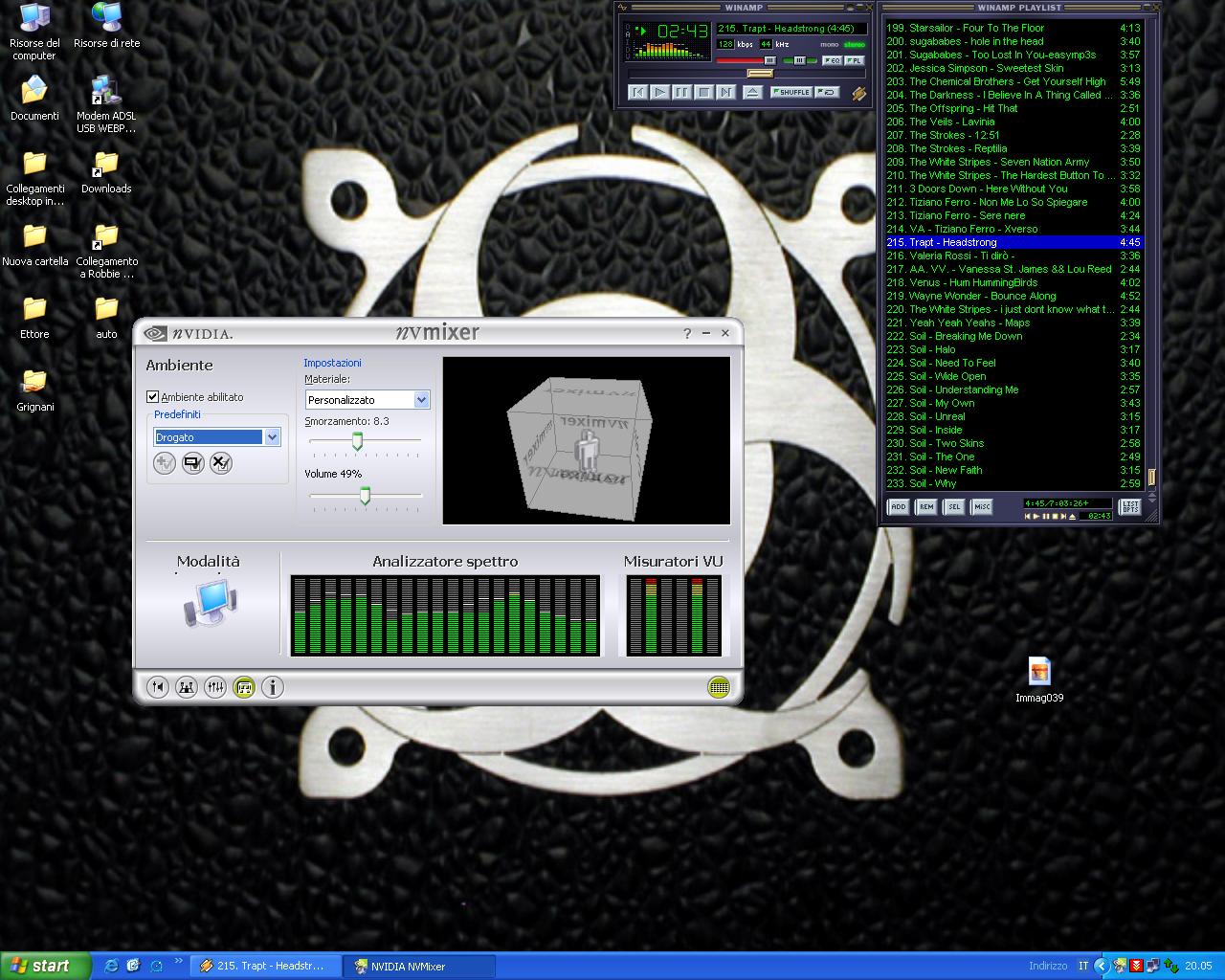This screenshot has width=1225, height=980.
Task: Open NVMixer speaker setup page icon
Action: pos(187,687)
